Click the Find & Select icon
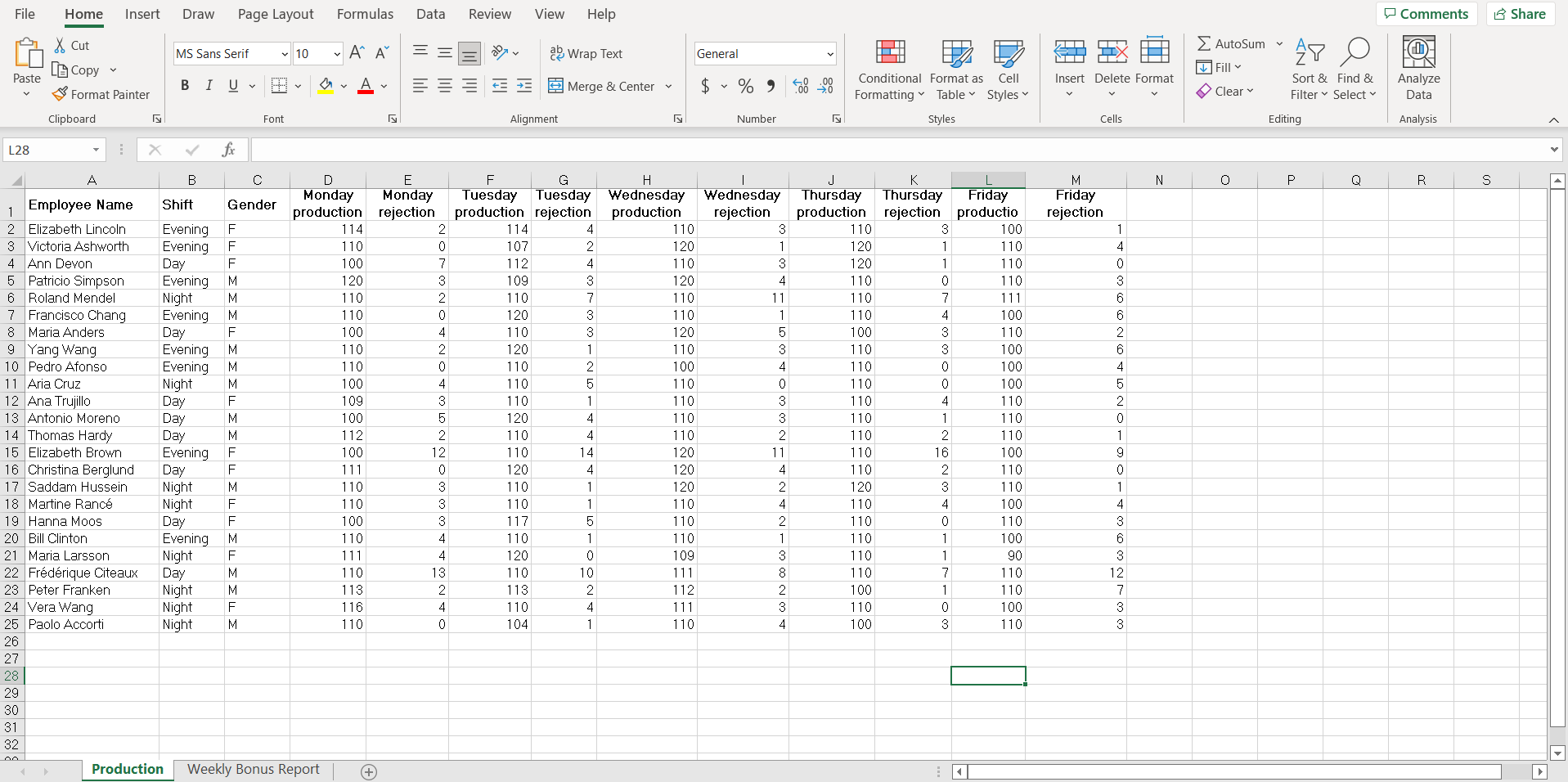The image size is (1568, 782). click(x=1355, y=70)
